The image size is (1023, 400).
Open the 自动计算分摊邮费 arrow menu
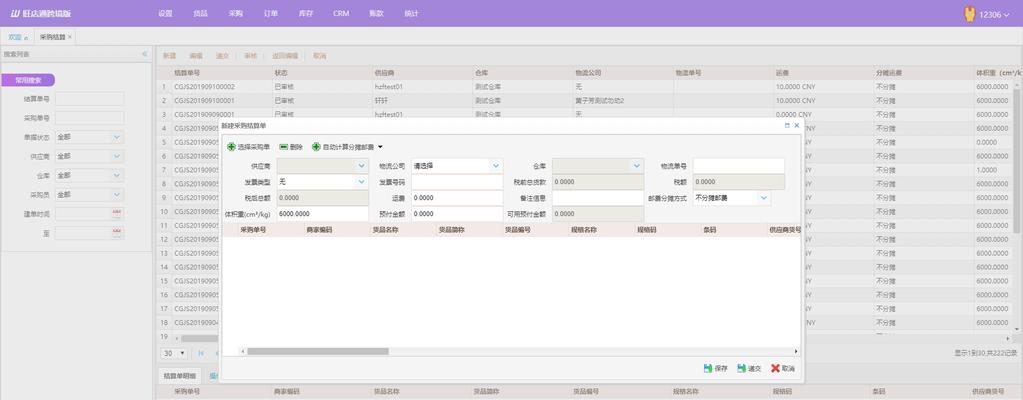tap(380, 147)
